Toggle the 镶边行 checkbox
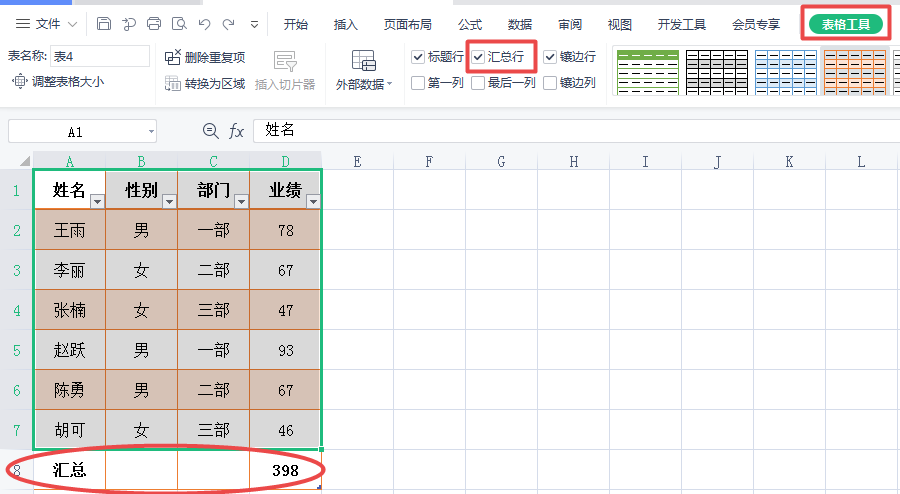This screenshot has height=494, width=900. tap(550, 57)
